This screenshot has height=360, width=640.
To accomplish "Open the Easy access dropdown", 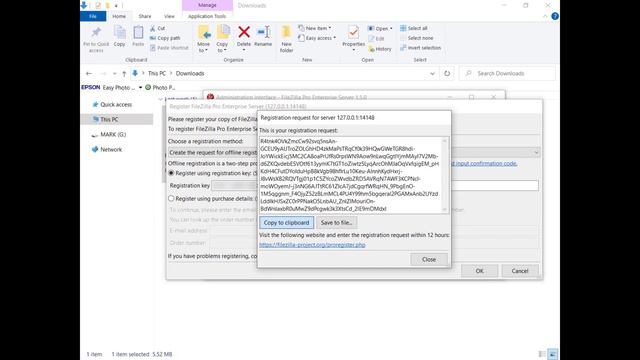I will [x=317, y=38].
